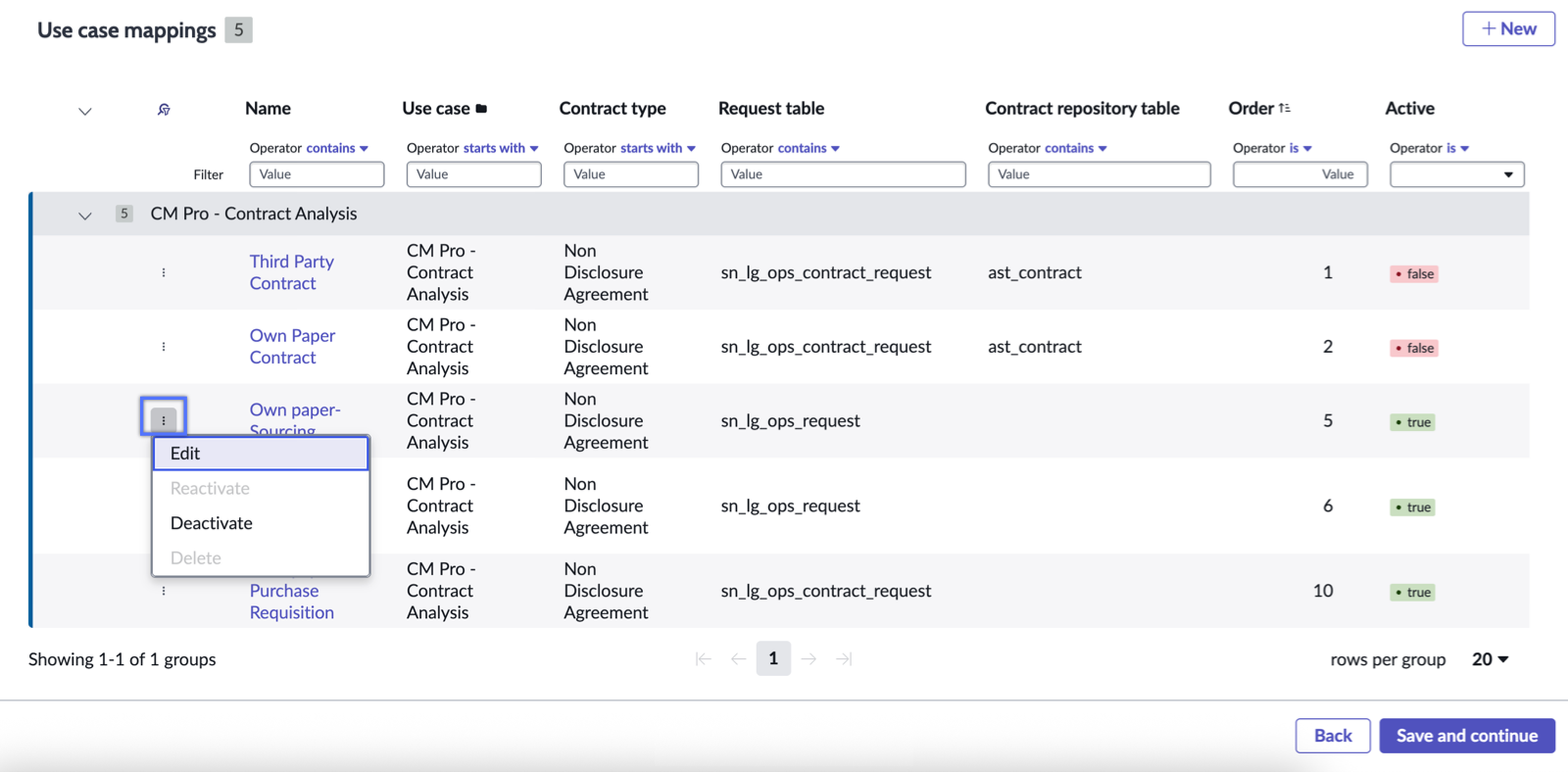Image resolution: width=1568 pixels, height=772 pixels.
Task: Click ast_contract in Own Paper Contract row
Action: click(x=1035, y=347)
